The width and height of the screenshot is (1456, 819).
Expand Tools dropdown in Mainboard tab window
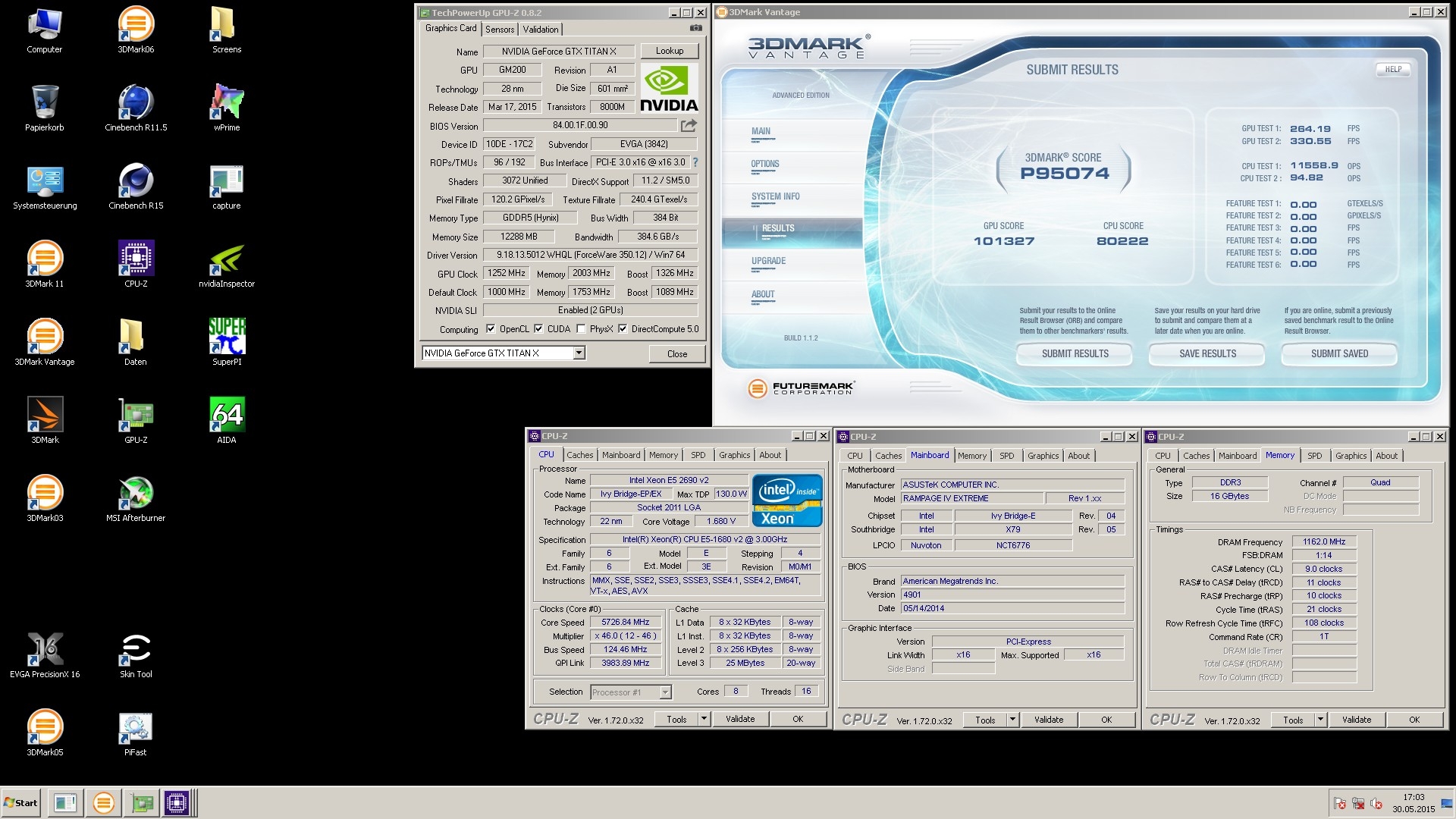click(x=1012, y=720)
